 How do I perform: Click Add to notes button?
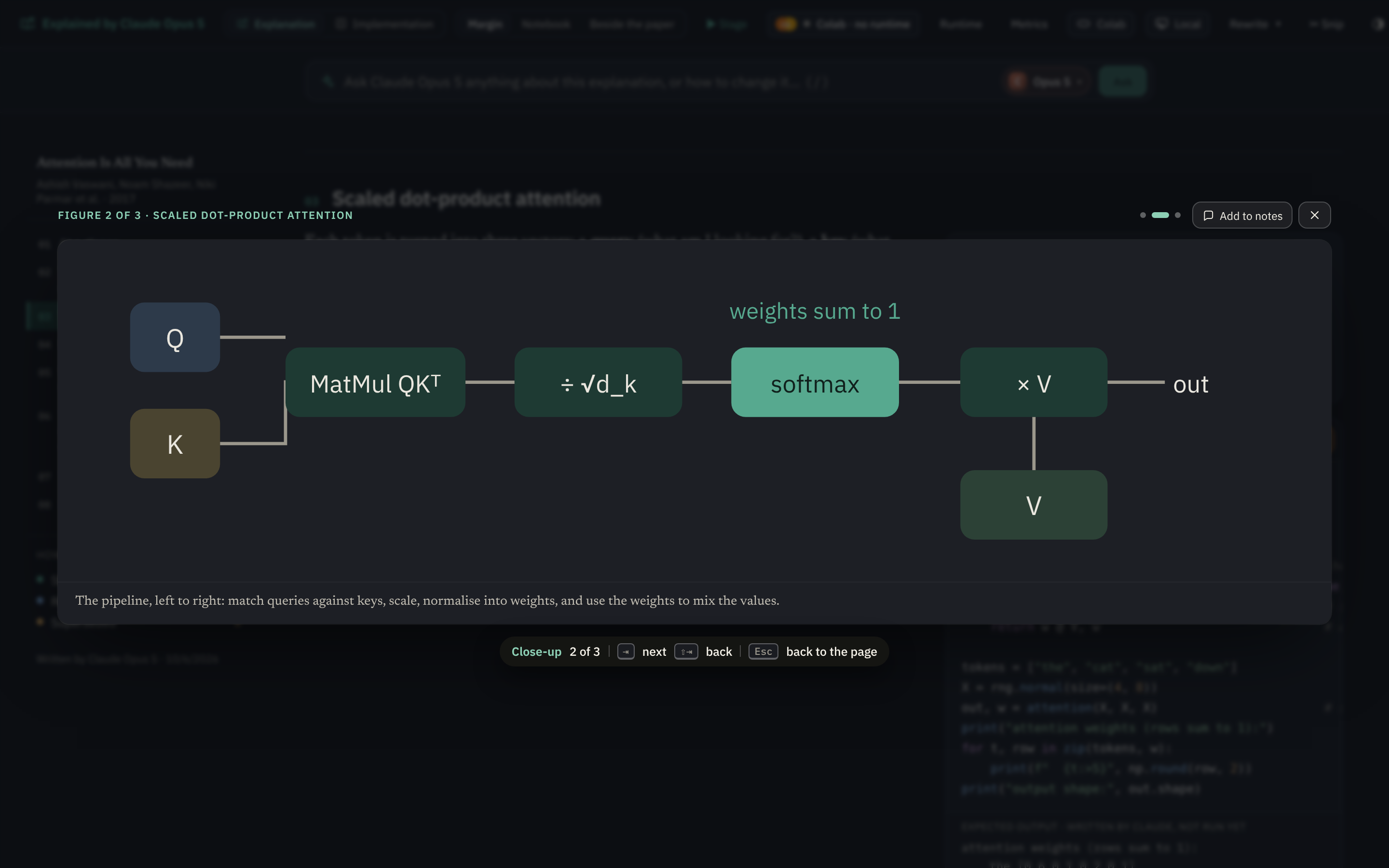1242,215
